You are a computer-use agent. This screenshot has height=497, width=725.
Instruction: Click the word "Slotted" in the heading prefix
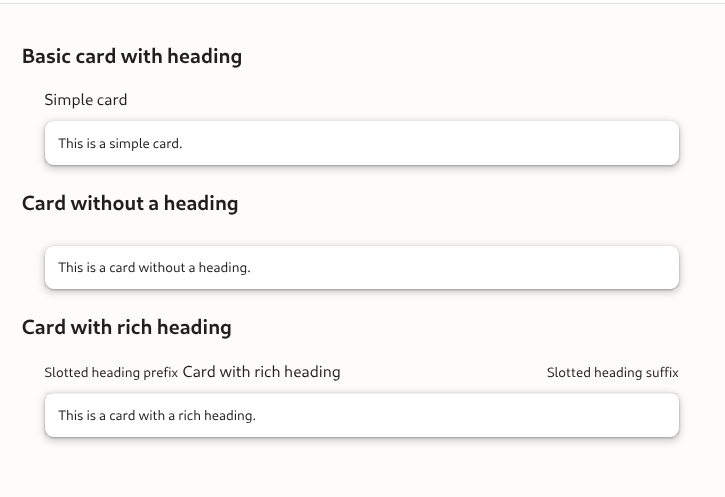[66, 373]
